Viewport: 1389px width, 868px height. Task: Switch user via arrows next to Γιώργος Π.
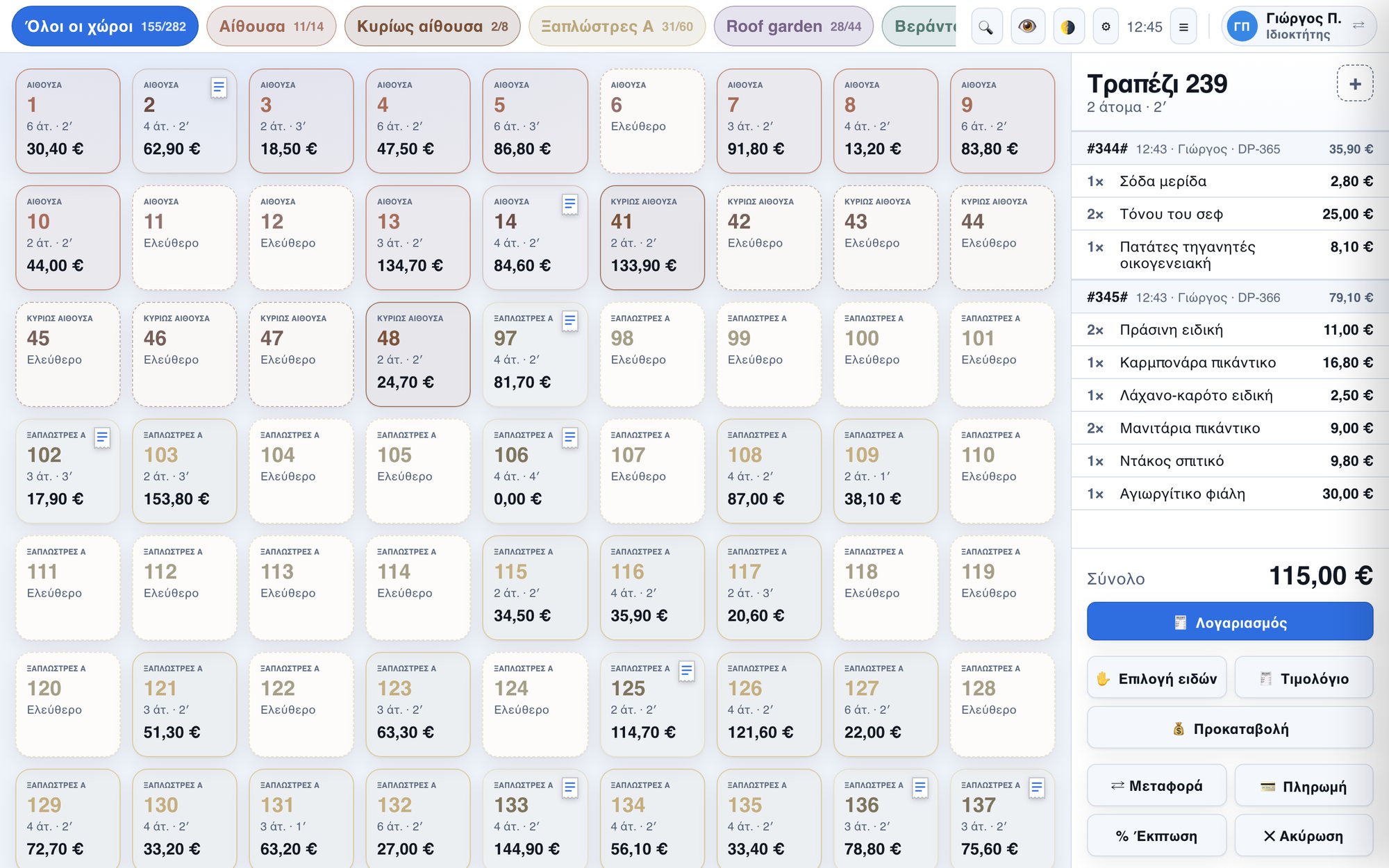click(1358, 25)
